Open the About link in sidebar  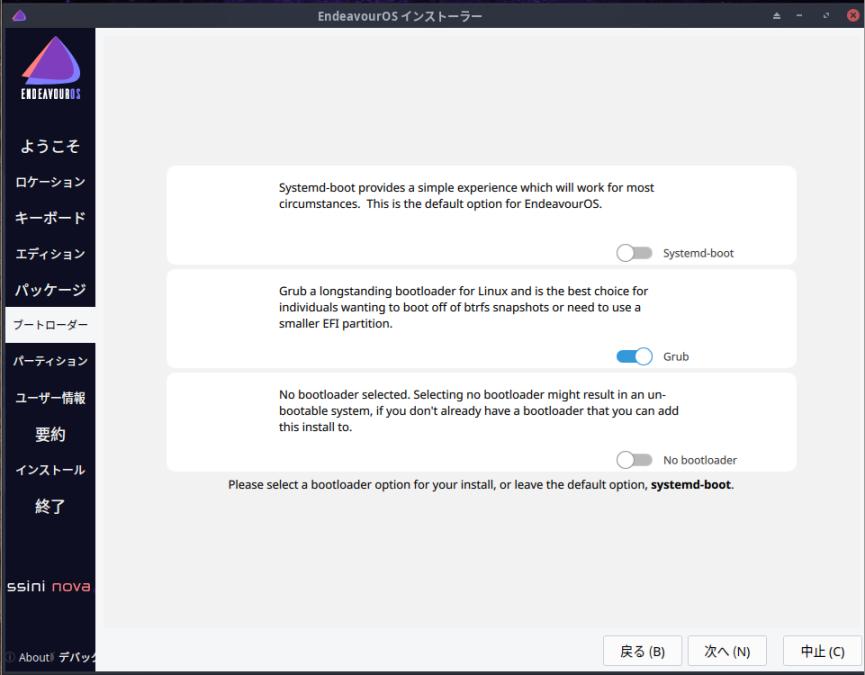point(35,657)
